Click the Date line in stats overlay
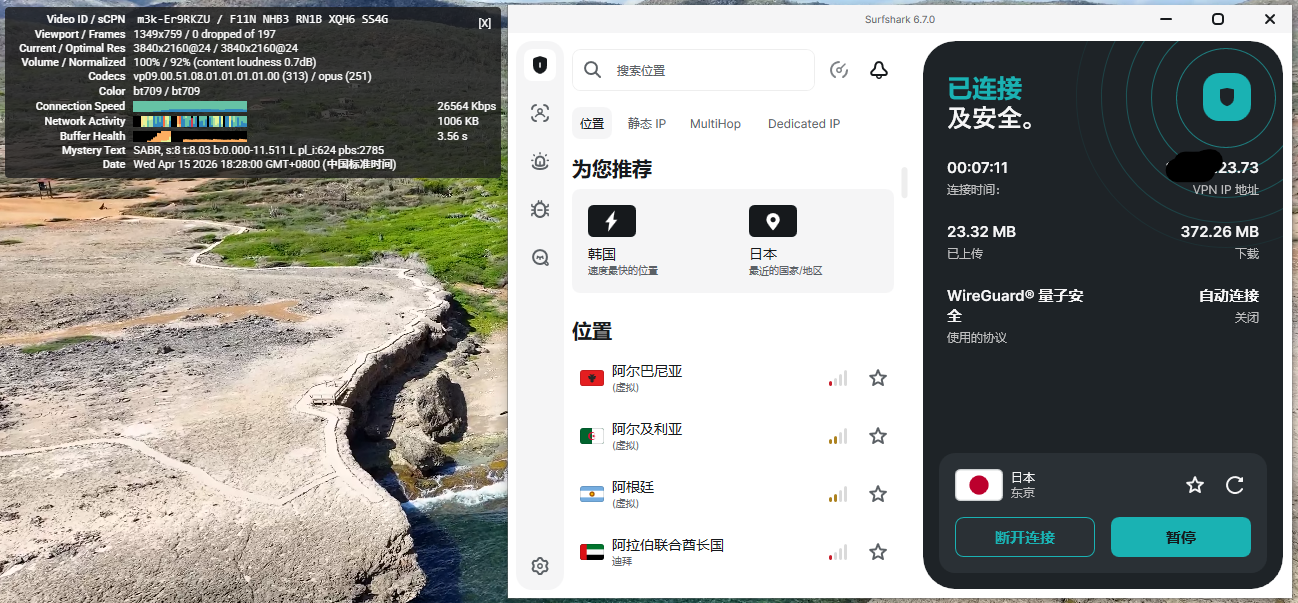 (249, 164)
